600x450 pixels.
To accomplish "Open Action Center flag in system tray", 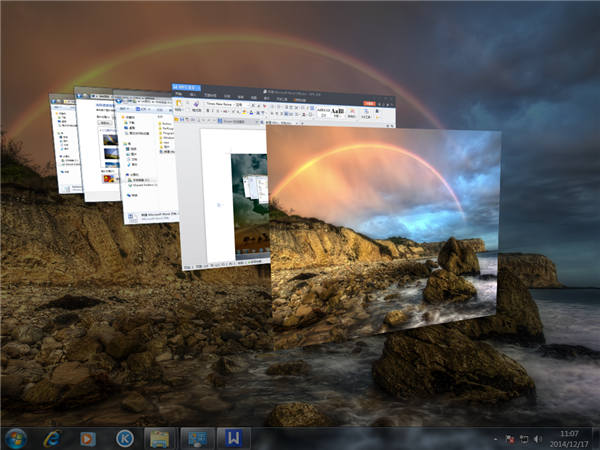I will pos(509,438).
